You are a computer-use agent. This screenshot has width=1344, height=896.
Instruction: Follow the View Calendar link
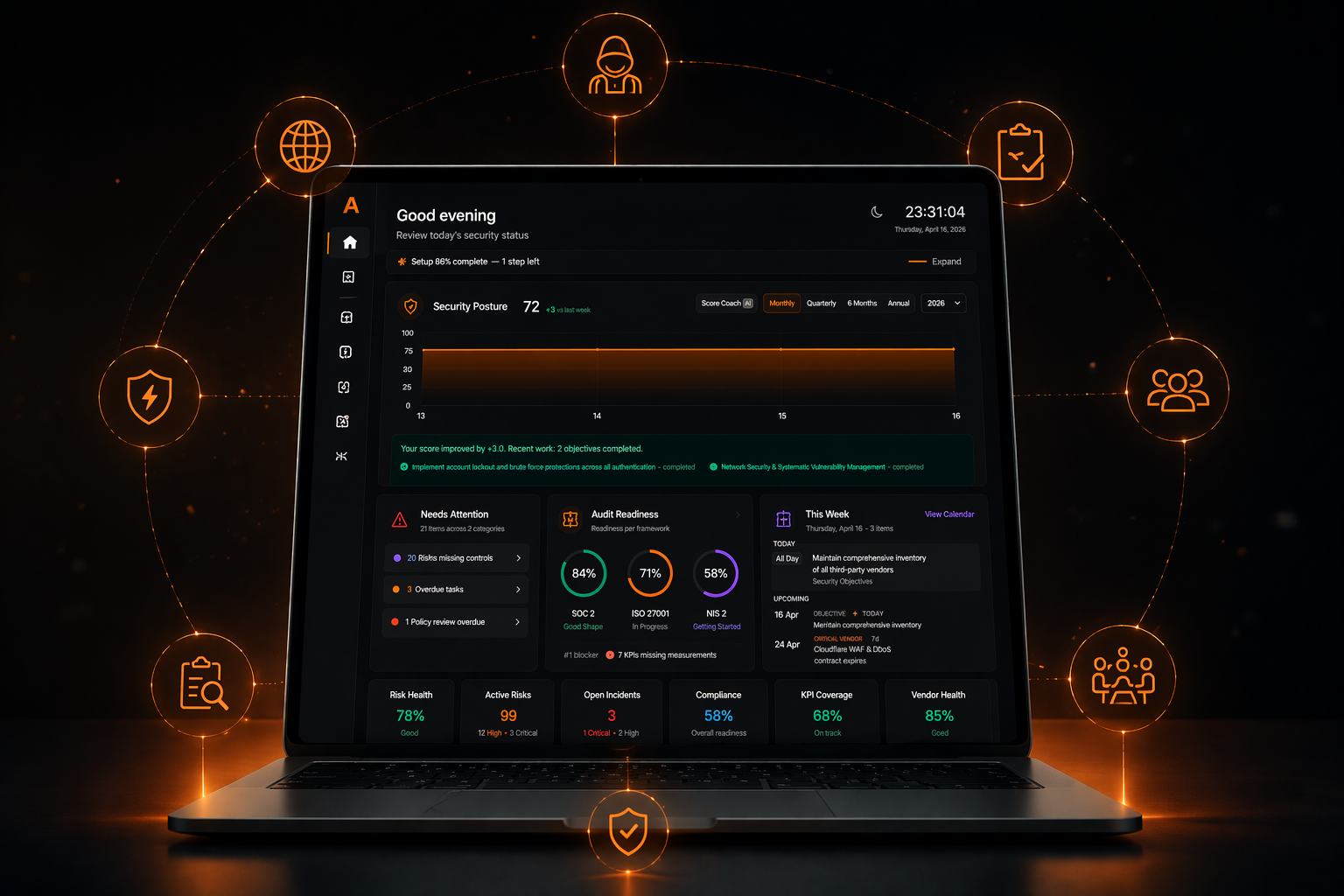tap(949, 514)
